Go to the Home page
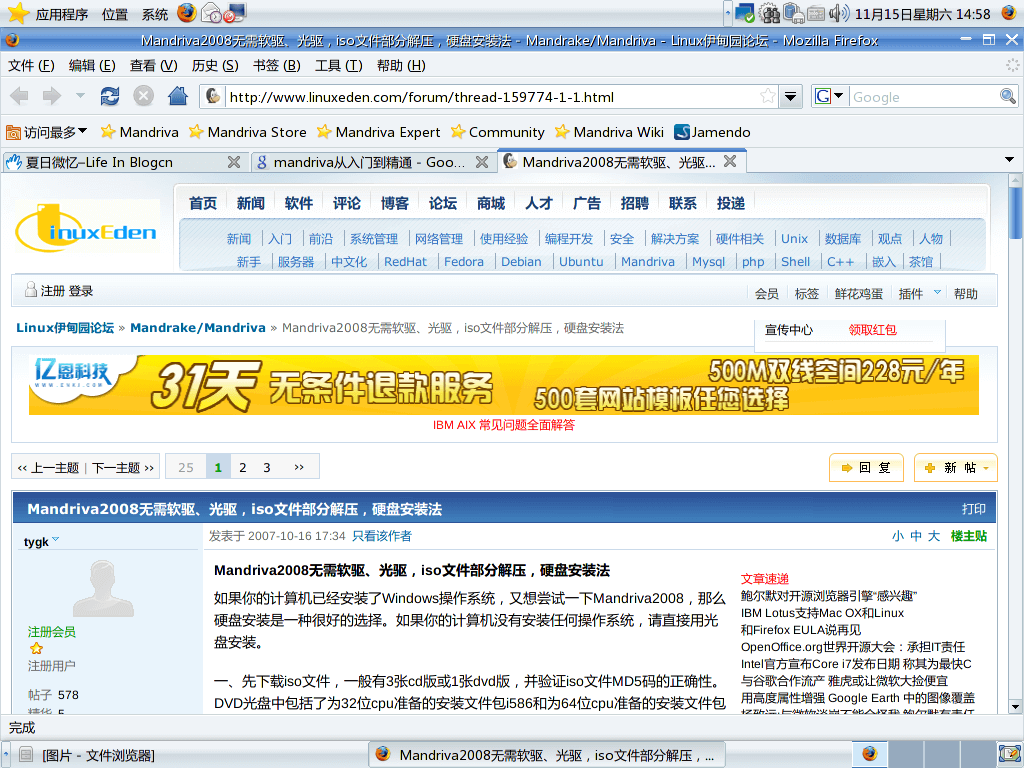1024x768 pixels. pos(178,97)
